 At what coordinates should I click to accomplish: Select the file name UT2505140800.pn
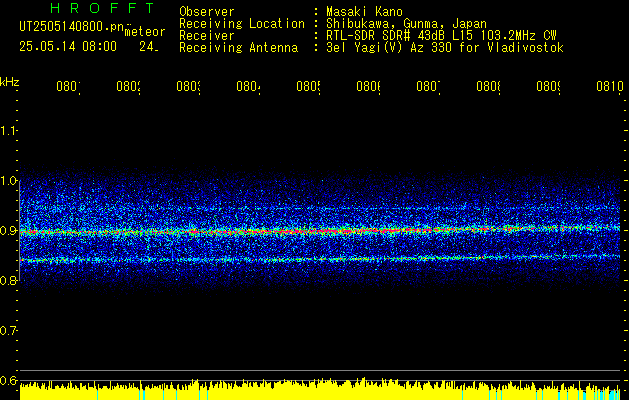pos(72,27)
